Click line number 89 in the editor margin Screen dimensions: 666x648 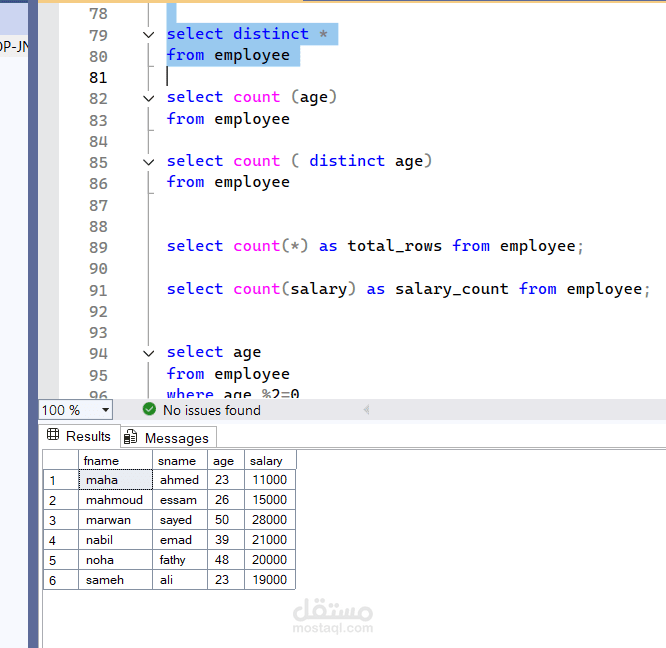coord(98,247)
